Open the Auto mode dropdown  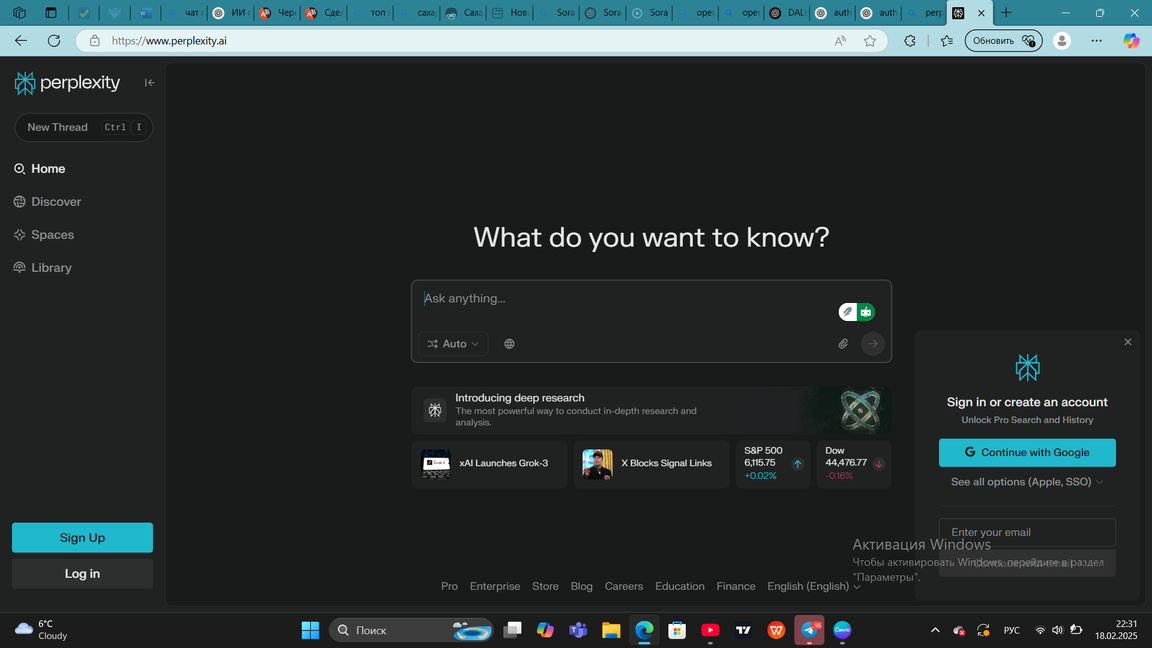453,344
